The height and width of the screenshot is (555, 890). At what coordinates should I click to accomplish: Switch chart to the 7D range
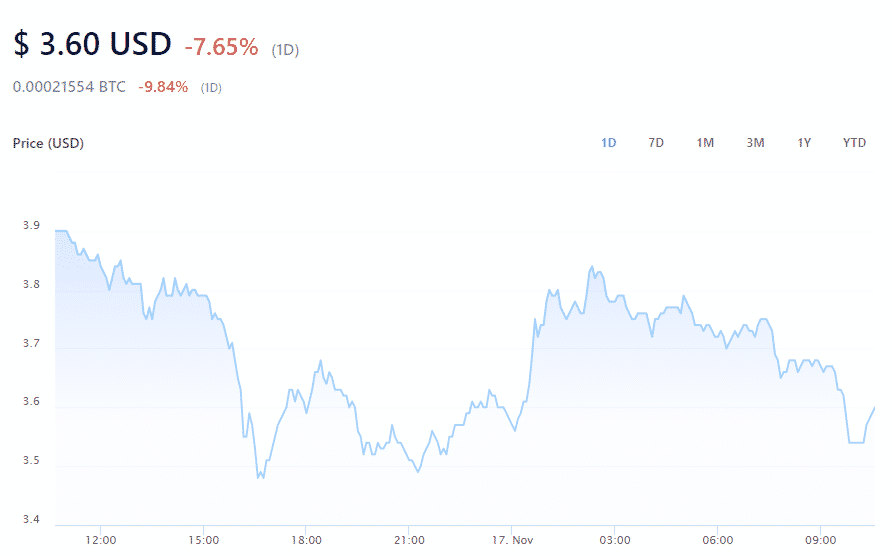[x=656, y=143]
